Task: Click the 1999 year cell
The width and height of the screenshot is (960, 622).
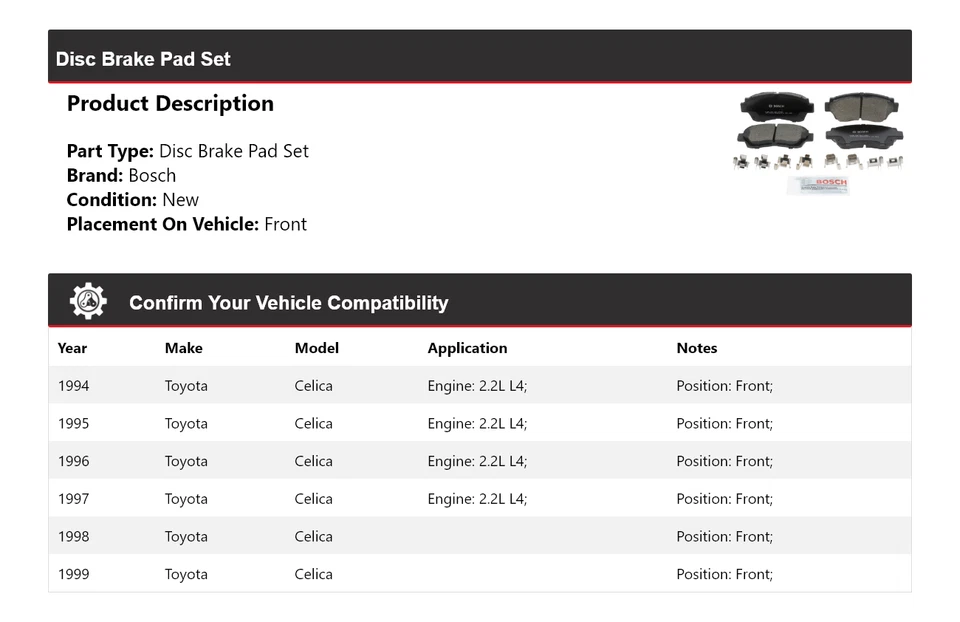Action: tap(73, 574)
